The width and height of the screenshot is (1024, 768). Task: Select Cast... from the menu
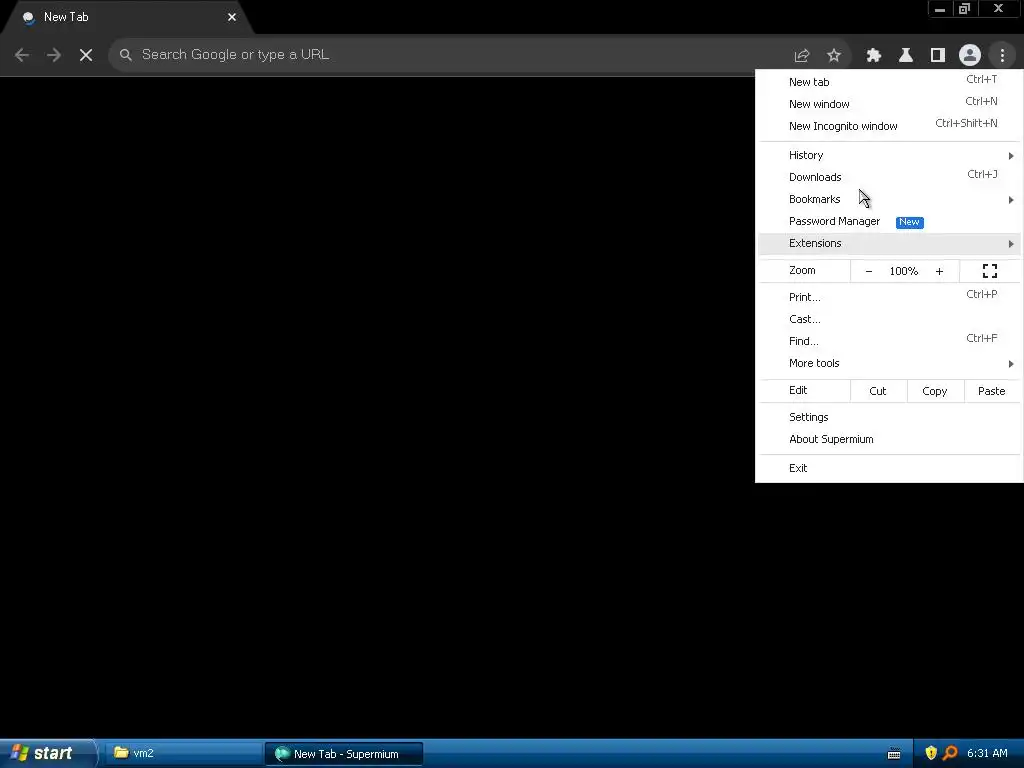pyautogui.click(x=889, y=319)
